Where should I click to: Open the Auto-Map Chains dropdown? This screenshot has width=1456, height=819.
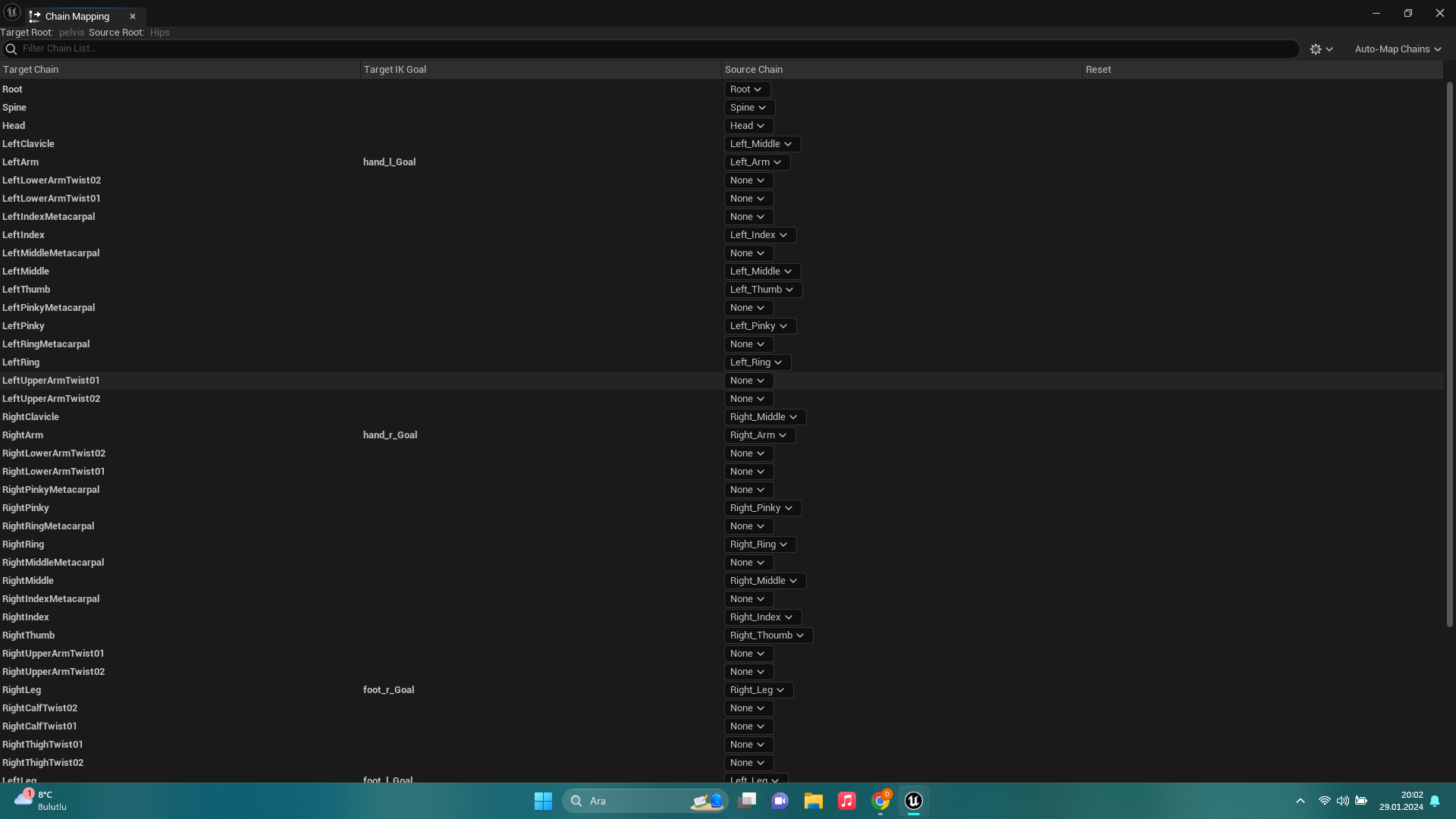pyautogui.click(x=1398, y=49)
